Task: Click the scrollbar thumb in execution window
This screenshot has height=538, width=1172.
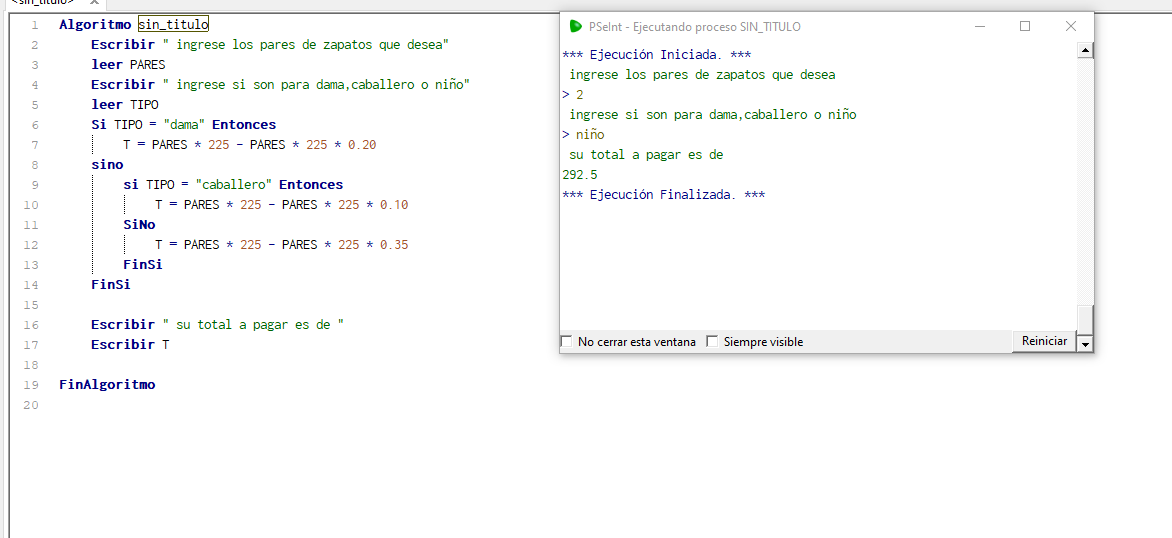Action: coord(1085,319)
